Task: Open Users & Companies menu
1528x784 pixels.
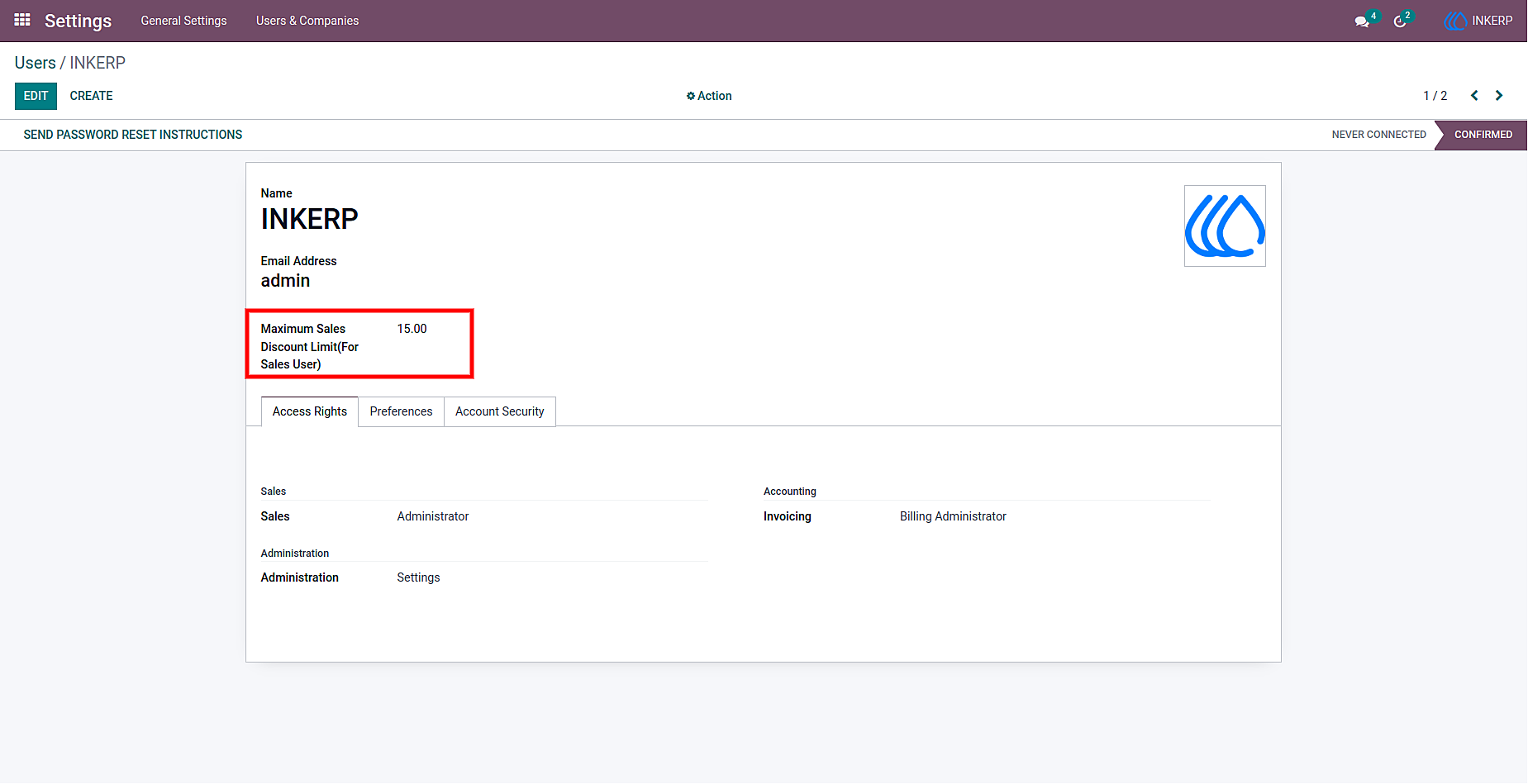Action: pyautogui.click(x=307, y=21)
